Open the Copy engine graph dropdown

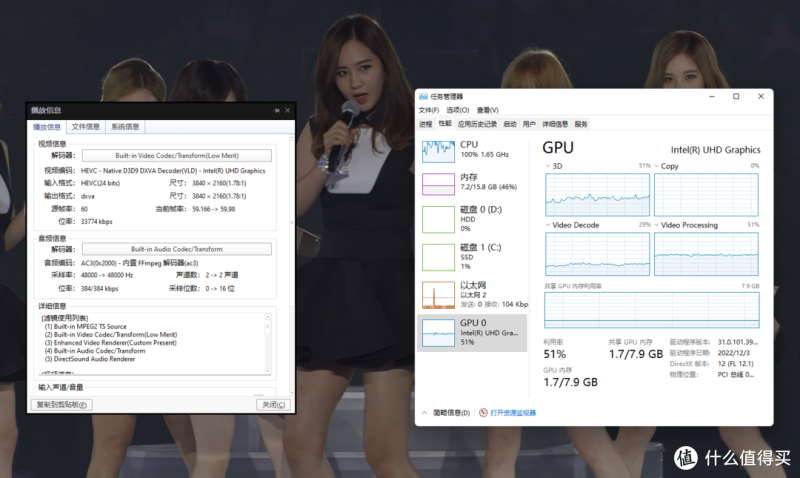click(x=657, y=165)
